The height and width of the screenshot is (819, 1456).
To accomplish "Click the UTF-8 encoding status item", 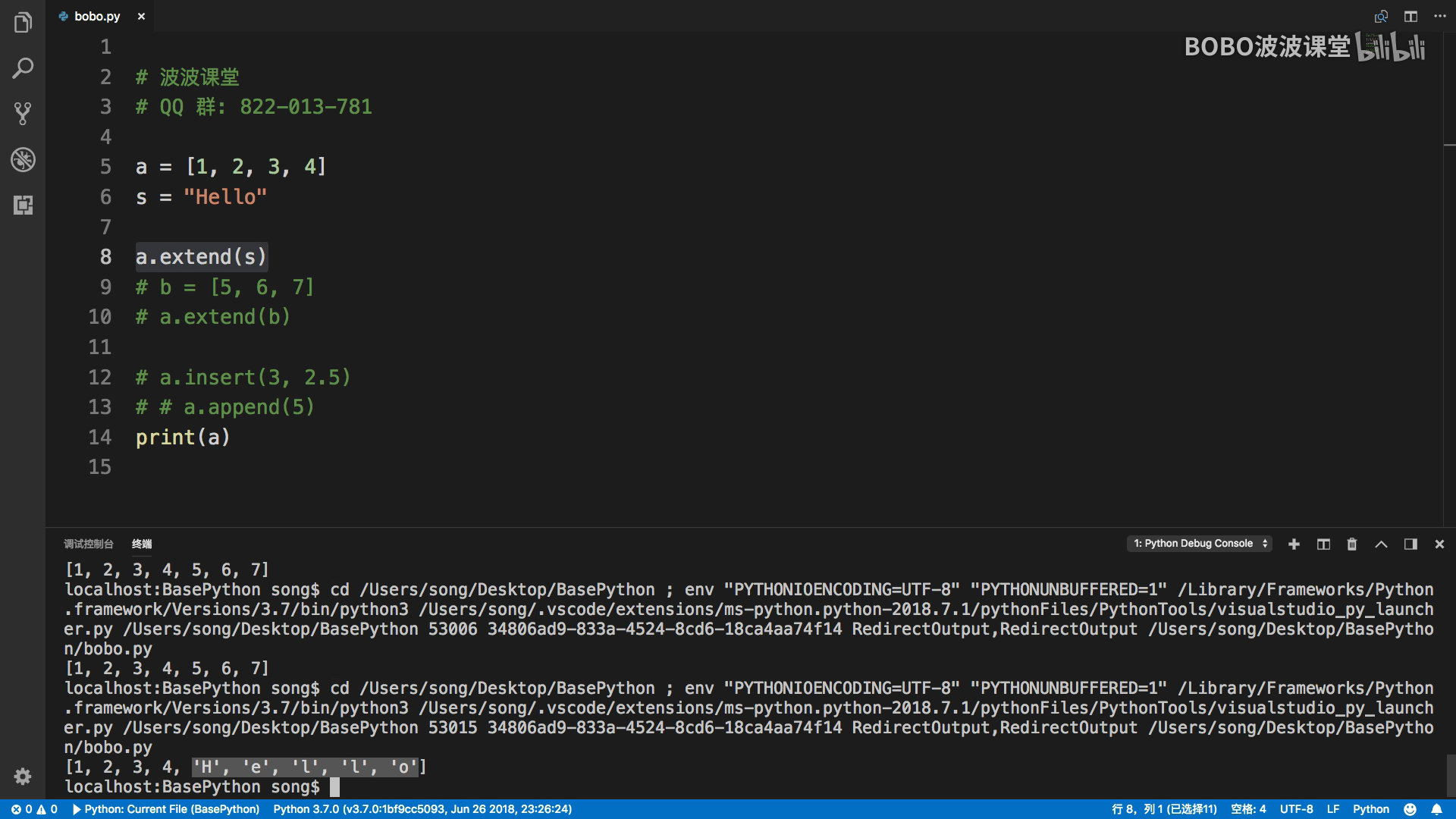I will tap(1296, 809).
